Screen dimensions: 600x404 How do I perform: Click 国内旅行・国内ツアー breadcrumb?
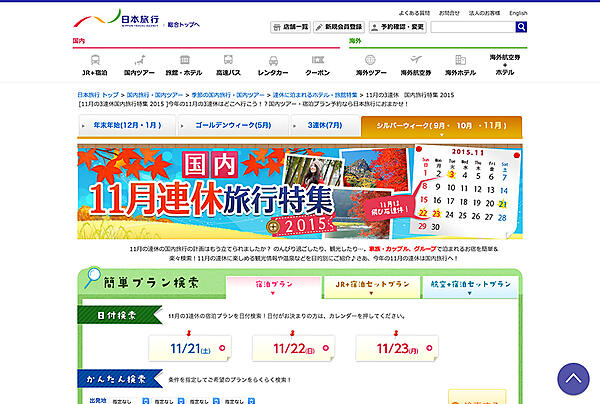point(155,95)
